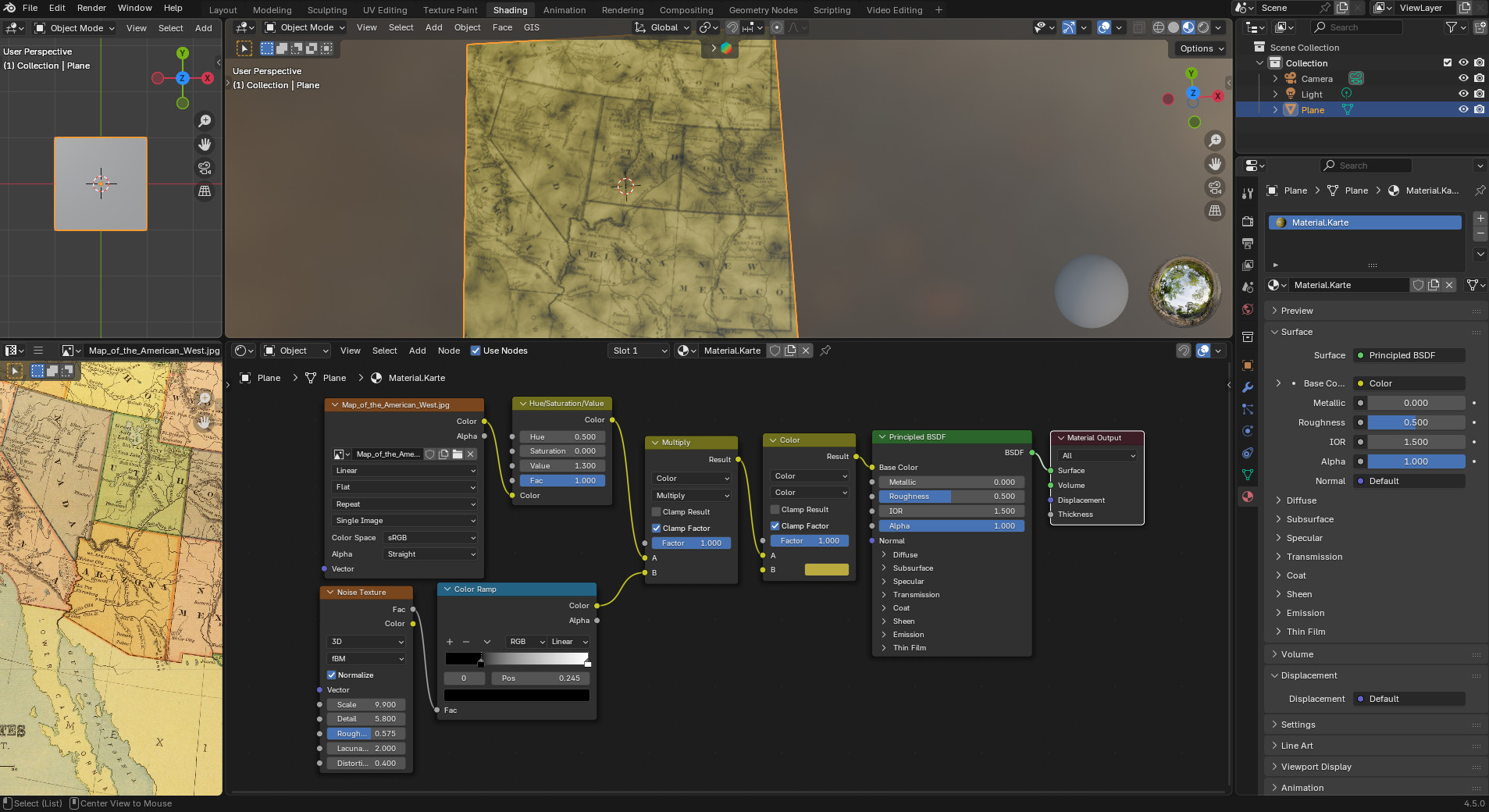Switch viewport shading to Wireframe
This screenshot has height=812, width=1489.
coord(1159,27)
